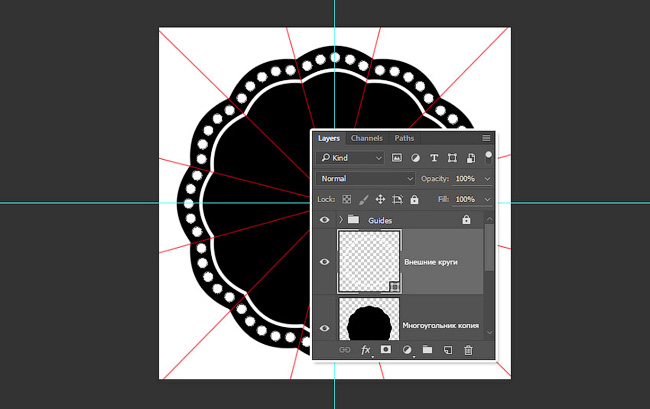Open the fx layer style menu
This screenshot has width=650, height=409.
[x=366, y=350]
